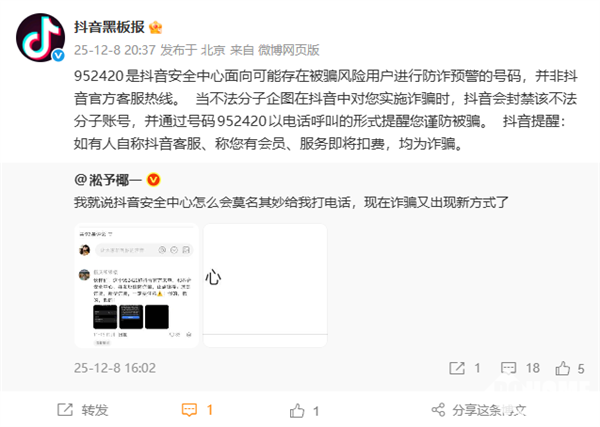Viewport: 600px width, 427px height.
Task: Open the second white thumbnail image
Action: pyautogui.click(x=265, y=285)
